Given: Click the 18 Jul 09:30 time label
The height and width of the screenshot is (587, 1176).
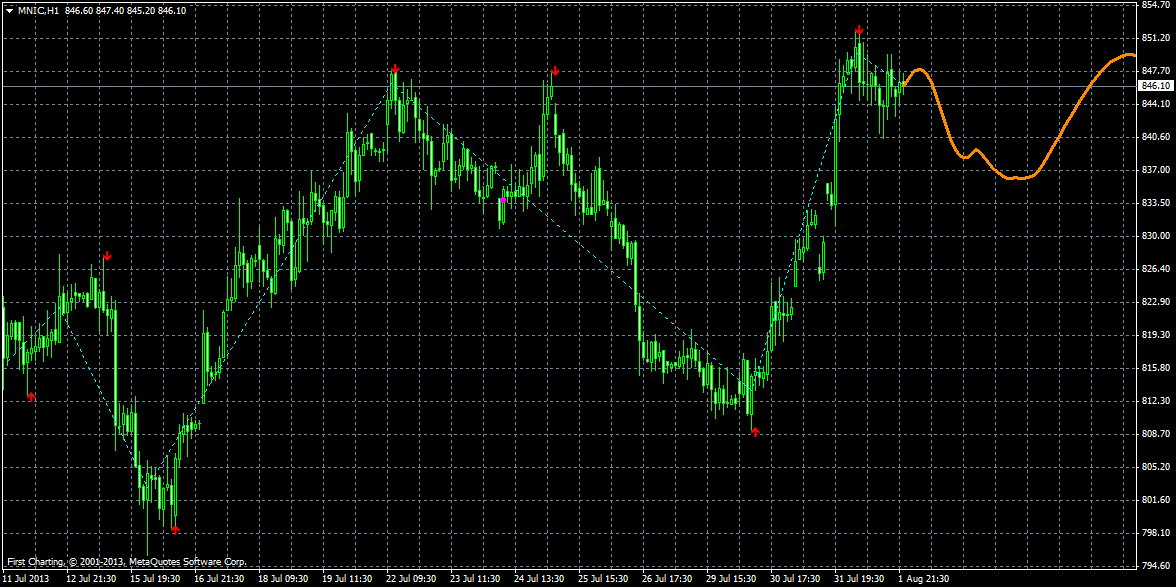Looking at the screenshot, I should coord(284,579).
